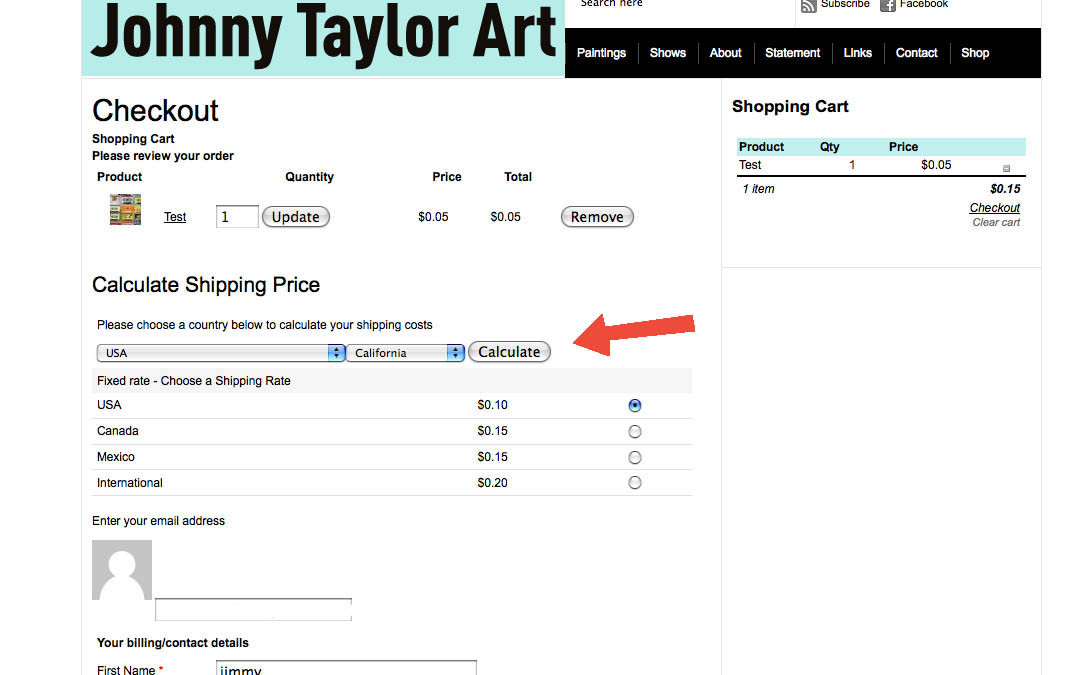Open the California state dropdown
Image resolution: width=1069 pixels, height=675 pixels.
[406, 352]
